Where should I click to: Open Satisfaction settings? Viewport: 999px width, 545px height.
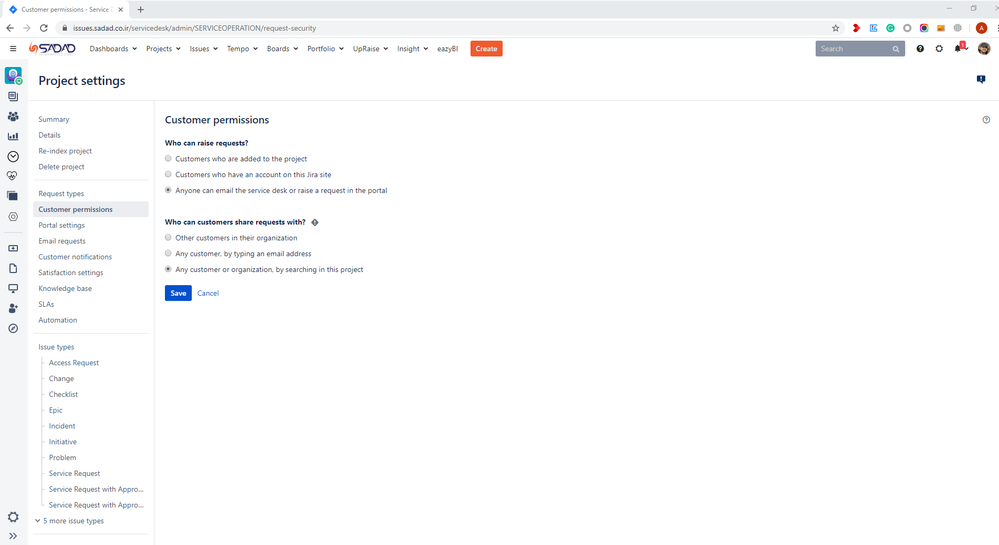pyautogui.click(x=71, y=273)
